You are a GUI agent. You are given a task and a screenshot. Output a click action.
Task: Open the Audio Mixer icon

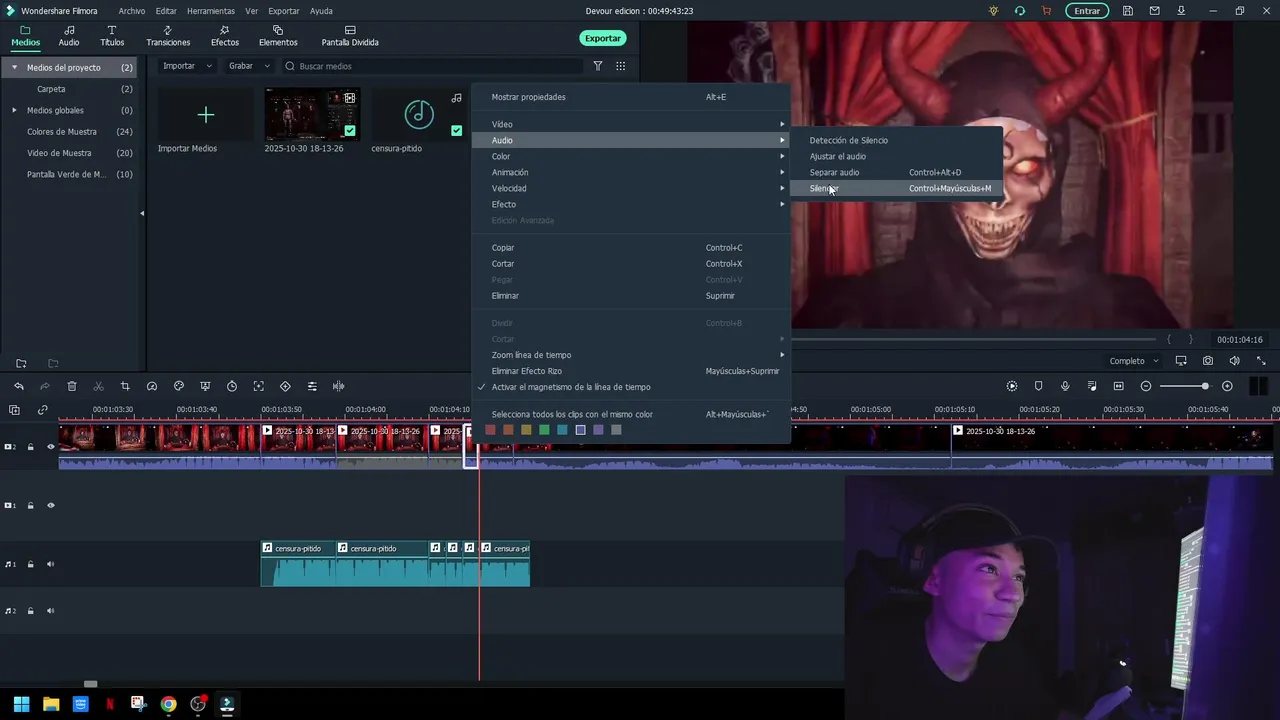coord(1092,386)
